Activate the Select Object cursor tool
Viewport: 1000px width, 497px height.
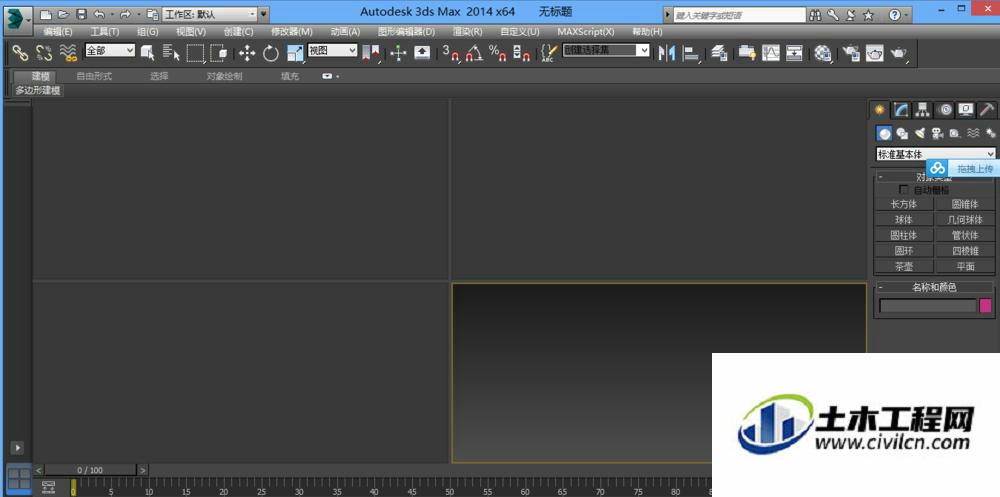(x=148, y=54)
